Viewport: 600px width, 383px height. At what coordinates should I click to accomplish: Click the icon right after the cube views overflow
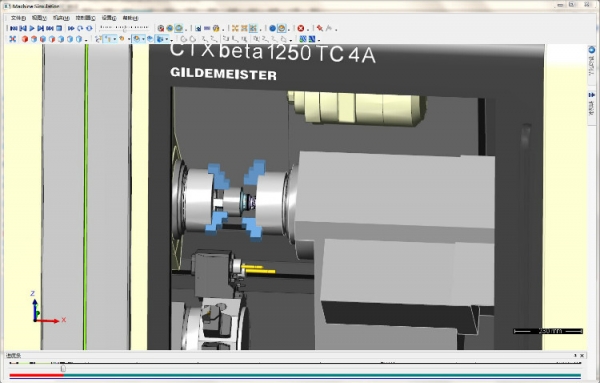point(98,39)
